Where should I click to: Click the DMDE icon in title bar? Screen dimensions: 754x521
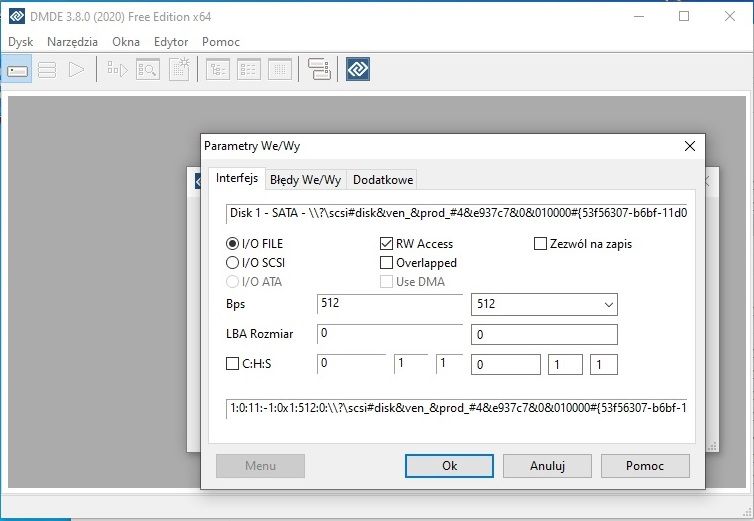17,16
